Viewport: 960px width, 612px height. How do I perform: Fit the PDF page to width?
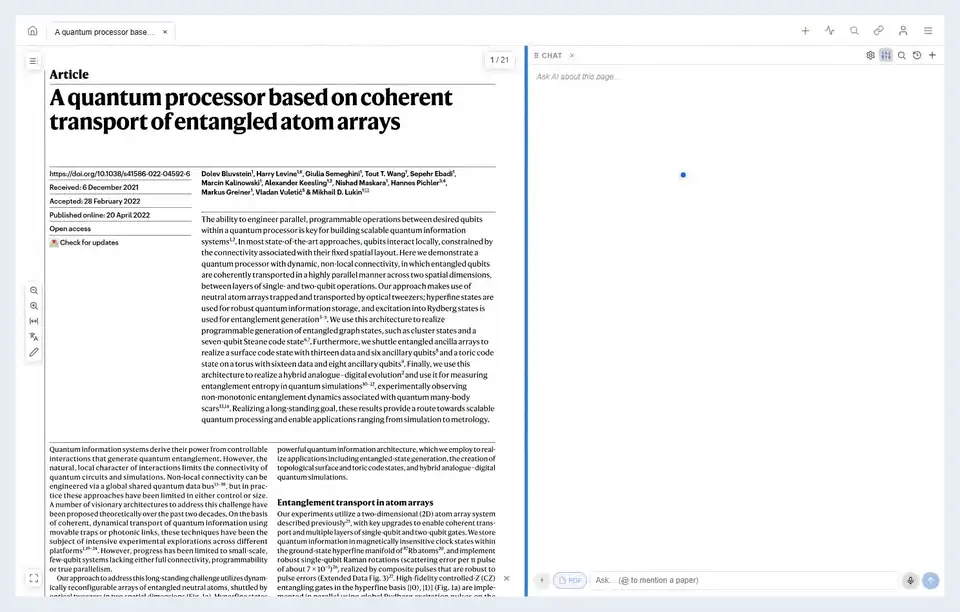pyautogui.click(x=34, y=321)
